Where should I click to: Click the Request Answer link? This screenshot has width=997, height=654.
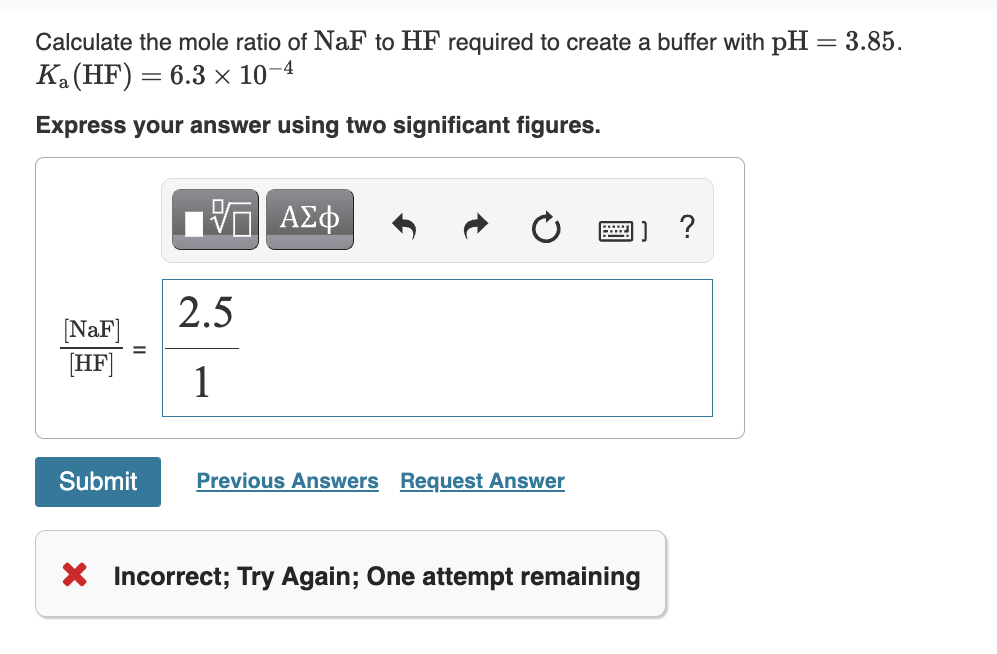click(x=481, y=481)
